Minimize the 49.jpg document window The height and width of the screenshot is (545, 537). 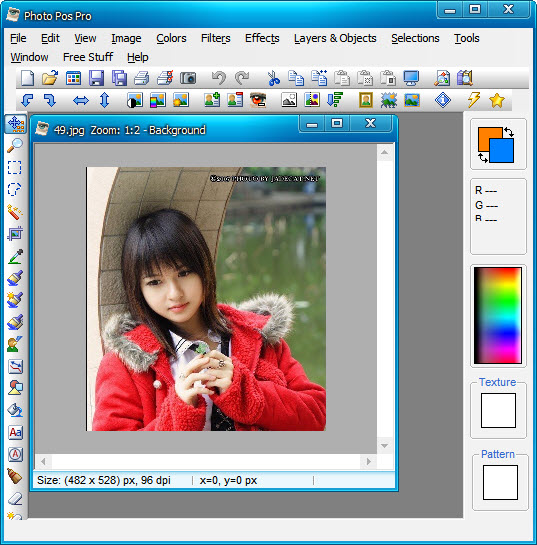tap(312, 124)
